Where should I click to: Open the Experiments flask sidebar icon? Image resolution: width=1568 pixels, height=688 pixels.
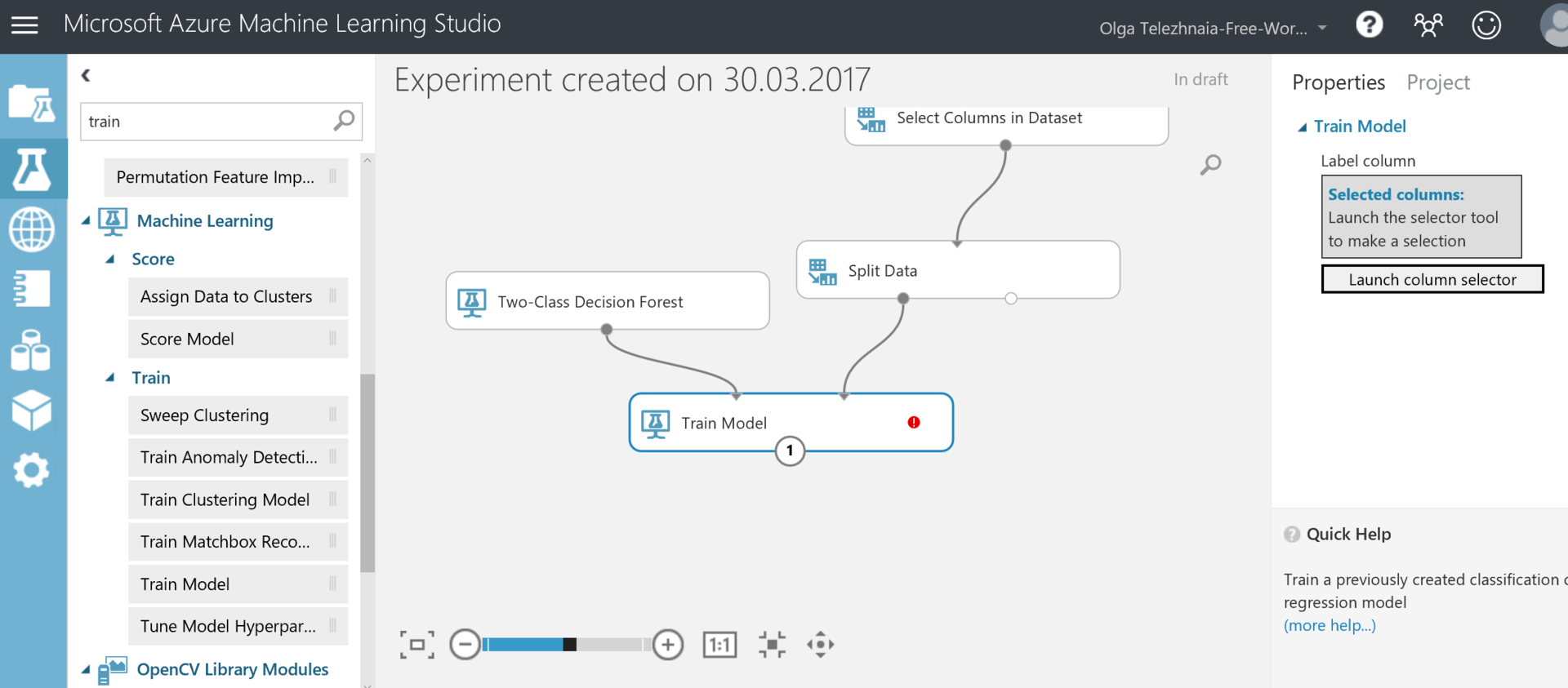tap(32, 169)
